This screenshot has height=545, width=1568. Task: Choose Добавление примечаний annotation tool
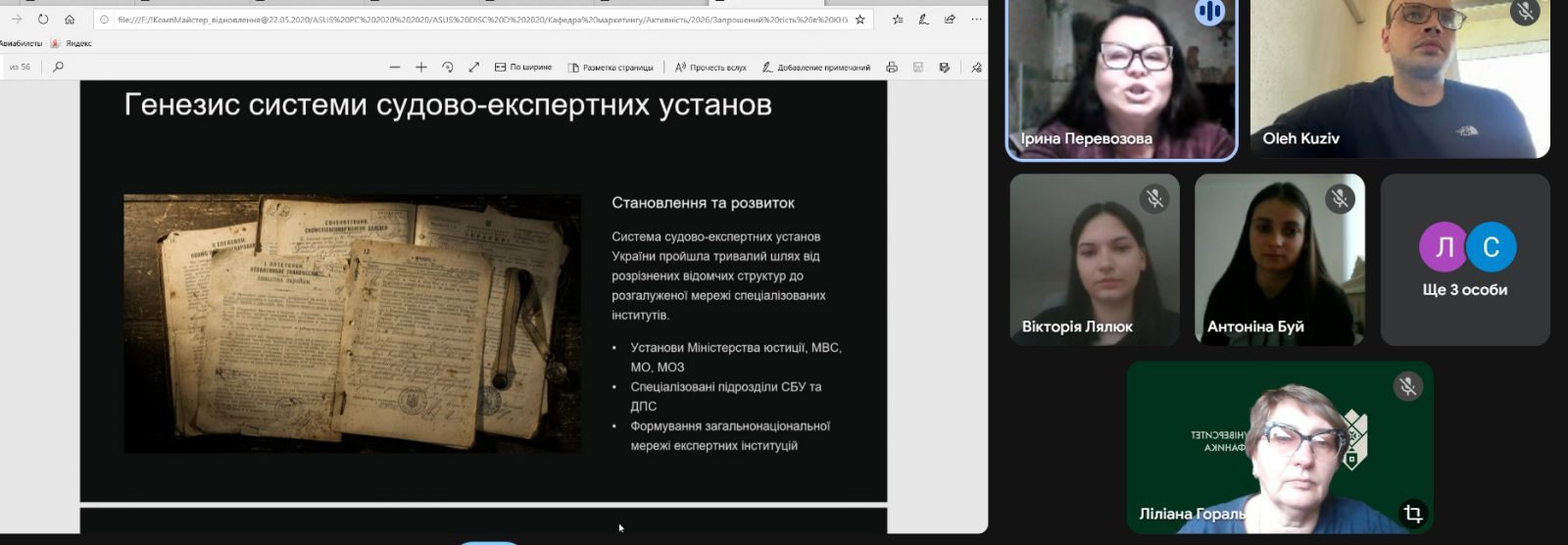click(x=816, y=67)
